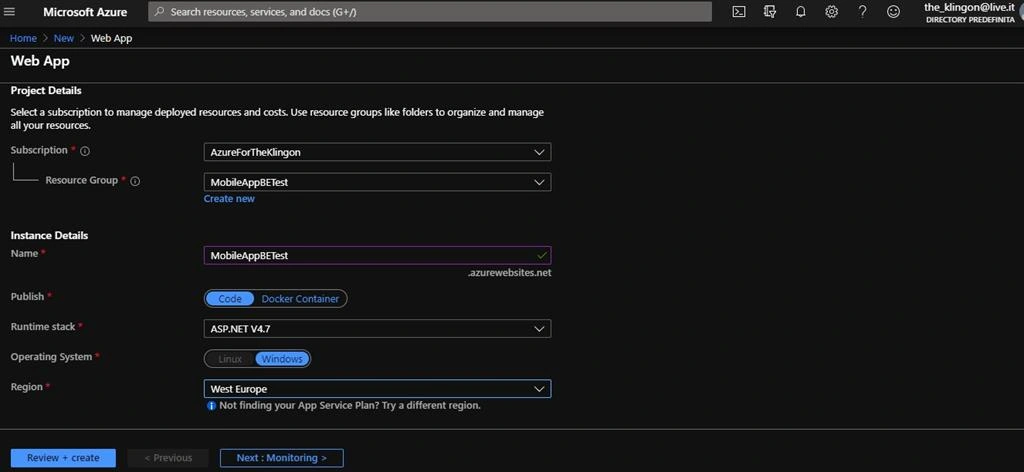
Task: Click the Runtime stack label
Action: click(x=43, y=326)
